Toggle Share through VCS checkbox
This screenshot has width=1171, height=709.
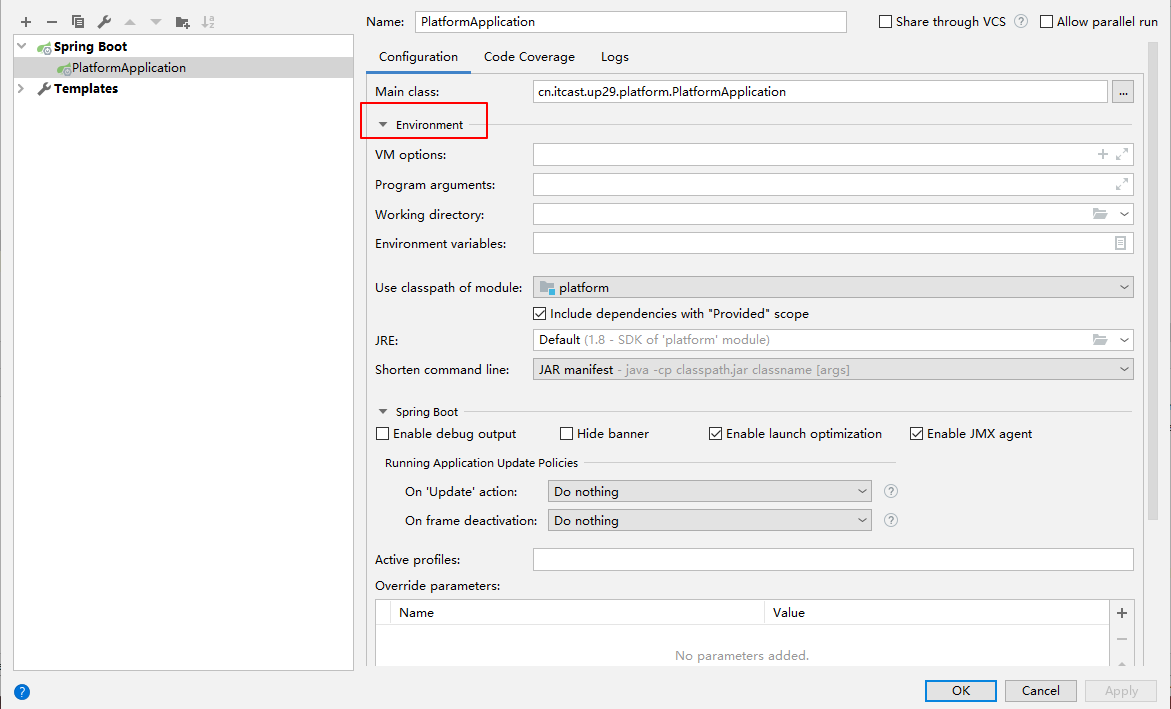click(886, 22)
